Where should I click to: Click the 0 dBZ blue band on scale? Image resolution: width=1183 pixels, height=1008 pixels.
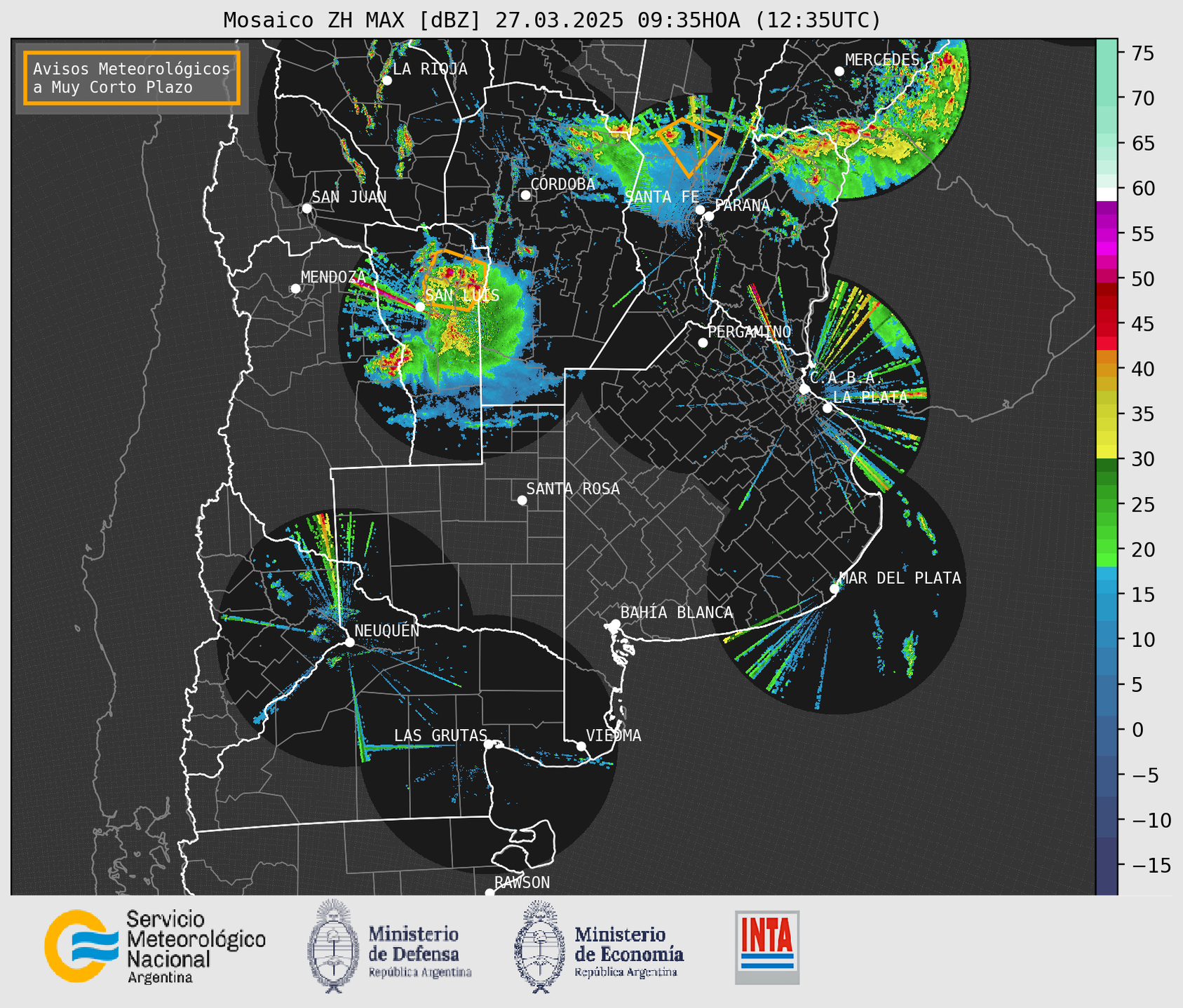point(1107,730)
